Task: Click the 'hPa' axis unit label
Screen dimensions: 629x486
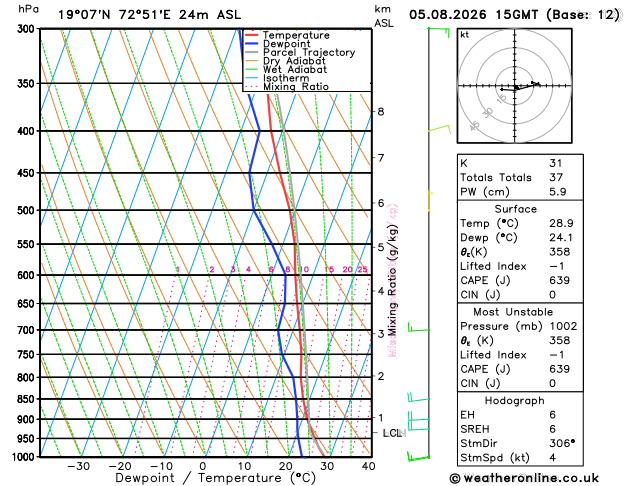Action: 28,9
